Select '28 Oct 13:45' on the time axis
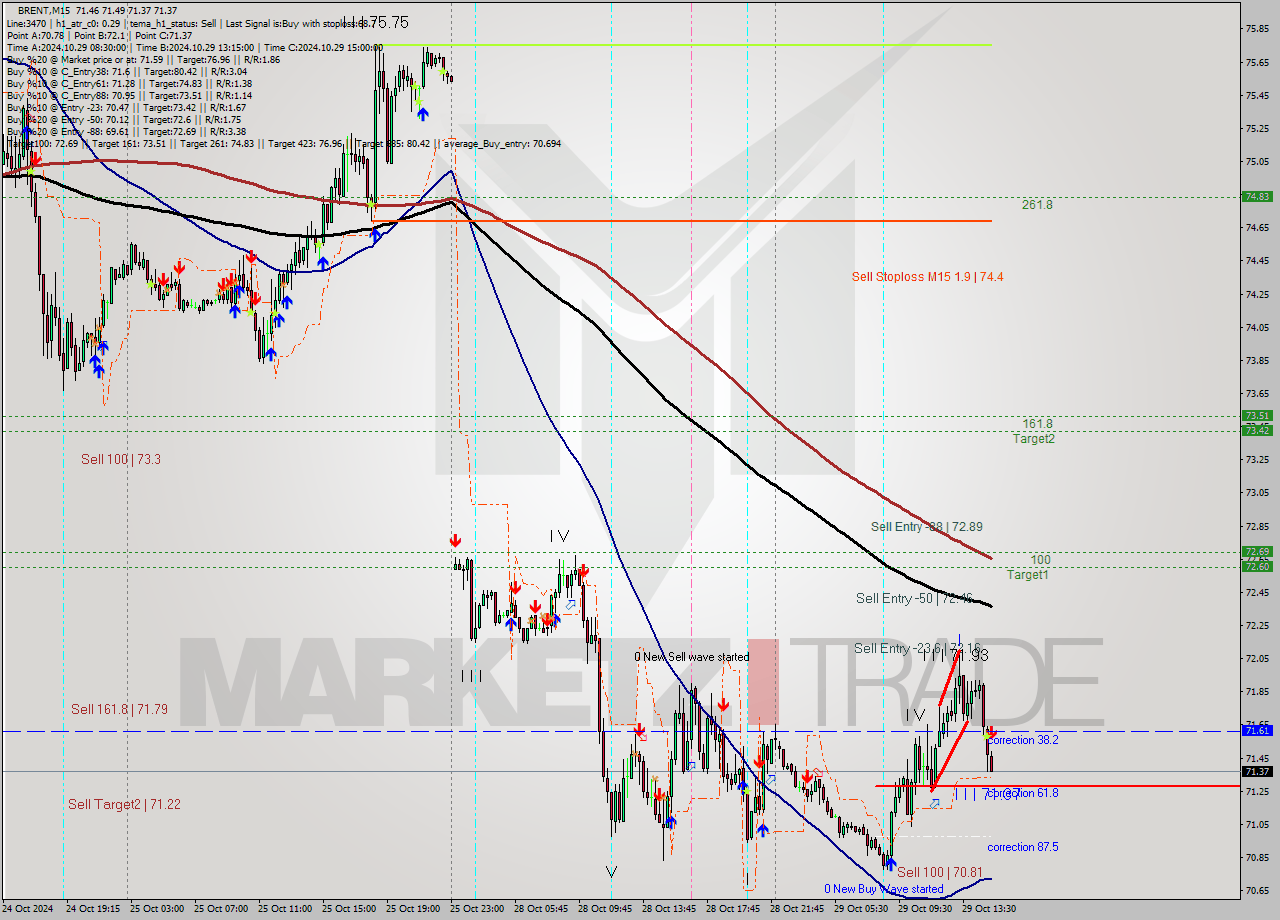Viewport: 1280px width, 920px height. click(669, 909)
